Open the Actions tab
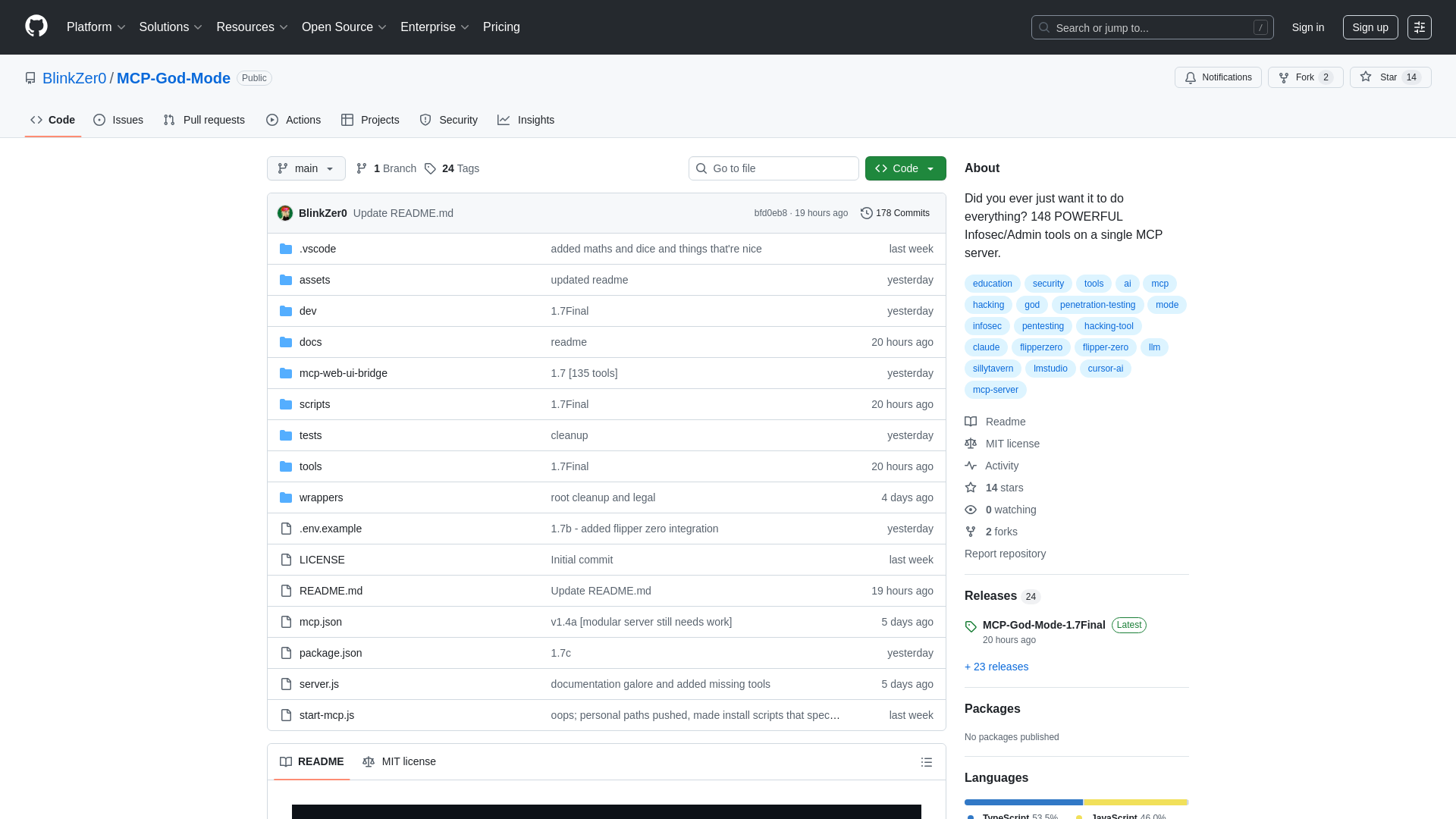1456x819 pixels. click(293, 120)
